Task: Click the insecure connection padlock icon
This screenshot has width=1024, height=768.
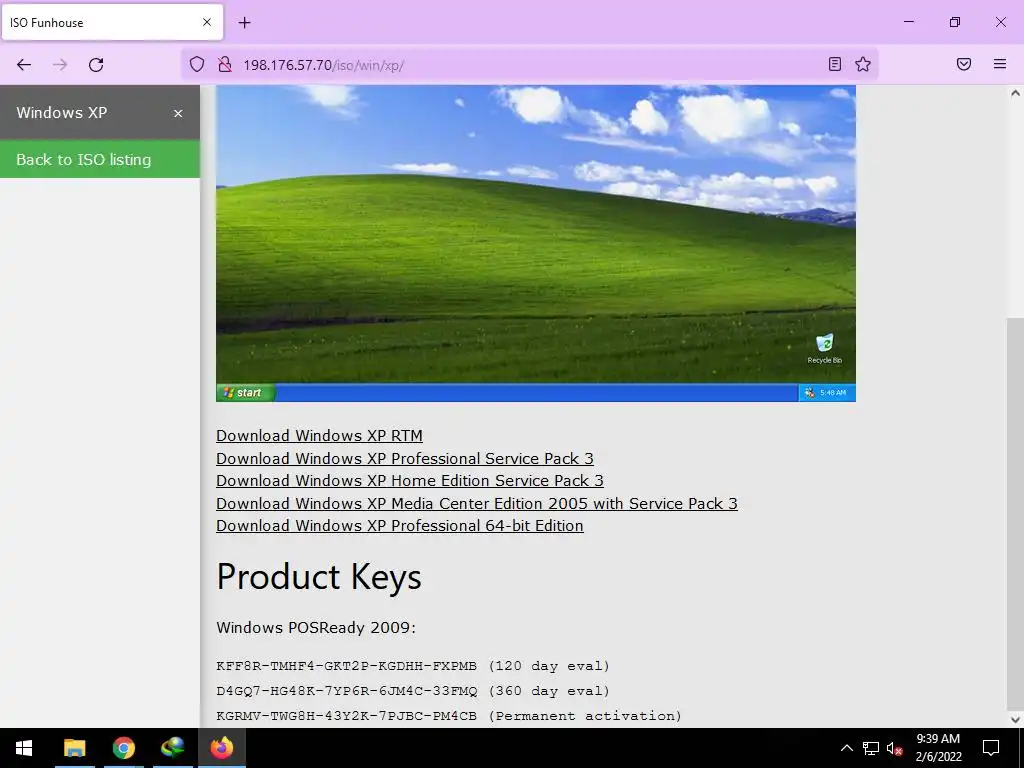Action: tap(225, 65)
